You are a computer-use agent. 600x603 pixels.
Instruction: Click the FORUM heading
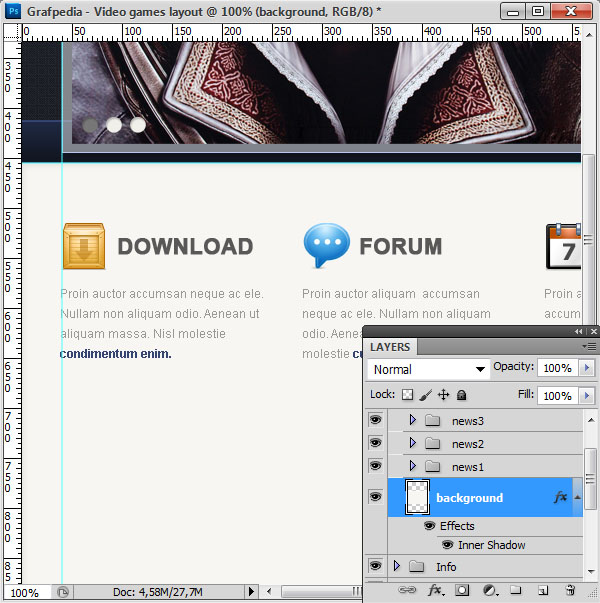pos(401,247)
